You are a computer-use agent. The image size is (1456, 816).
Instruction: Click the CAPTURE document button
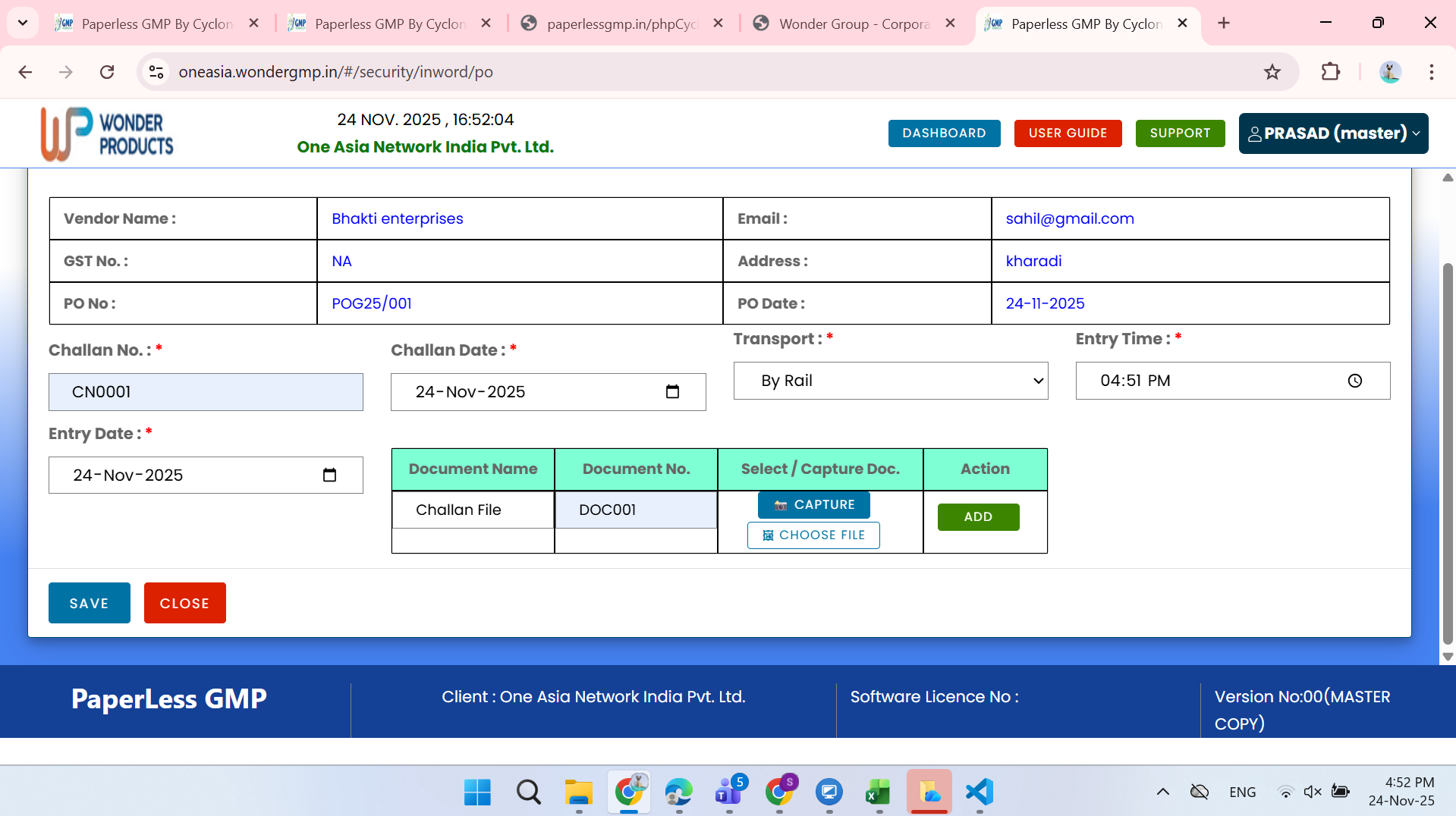point(813,505)
